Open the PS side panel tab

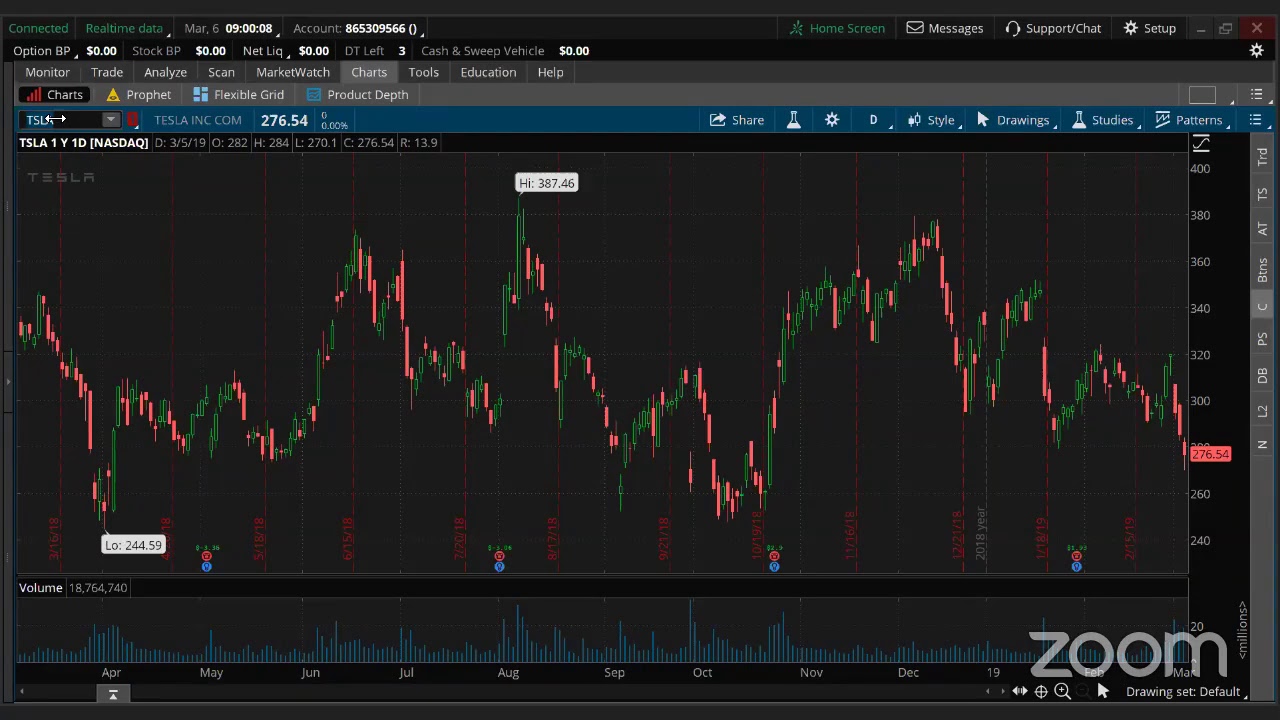pos(1263,340)
